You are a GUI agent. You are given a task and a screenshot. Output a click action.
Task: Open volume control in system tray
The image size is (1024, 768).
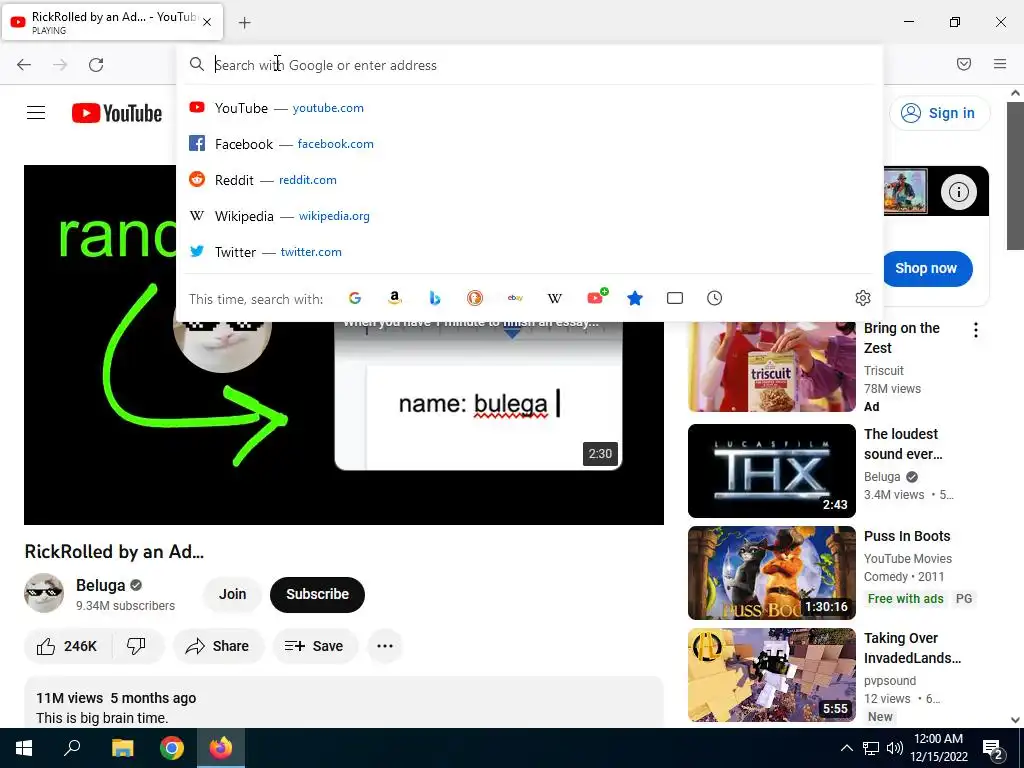(x=895, y=748)
